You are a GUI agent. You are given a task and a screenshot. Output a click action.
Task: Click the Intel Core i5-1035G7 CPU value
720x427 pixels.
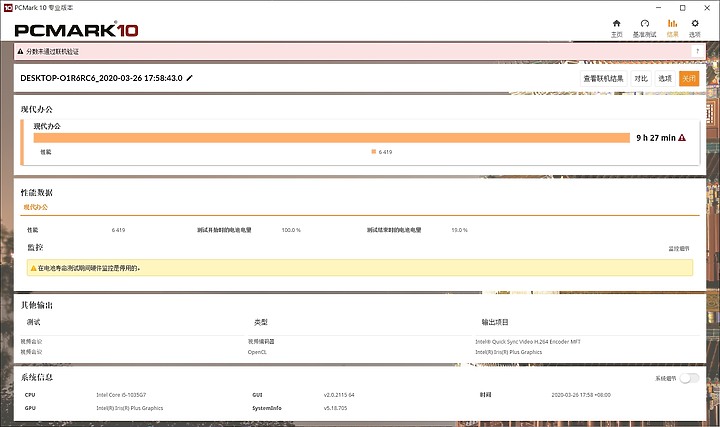pos(121,395)
